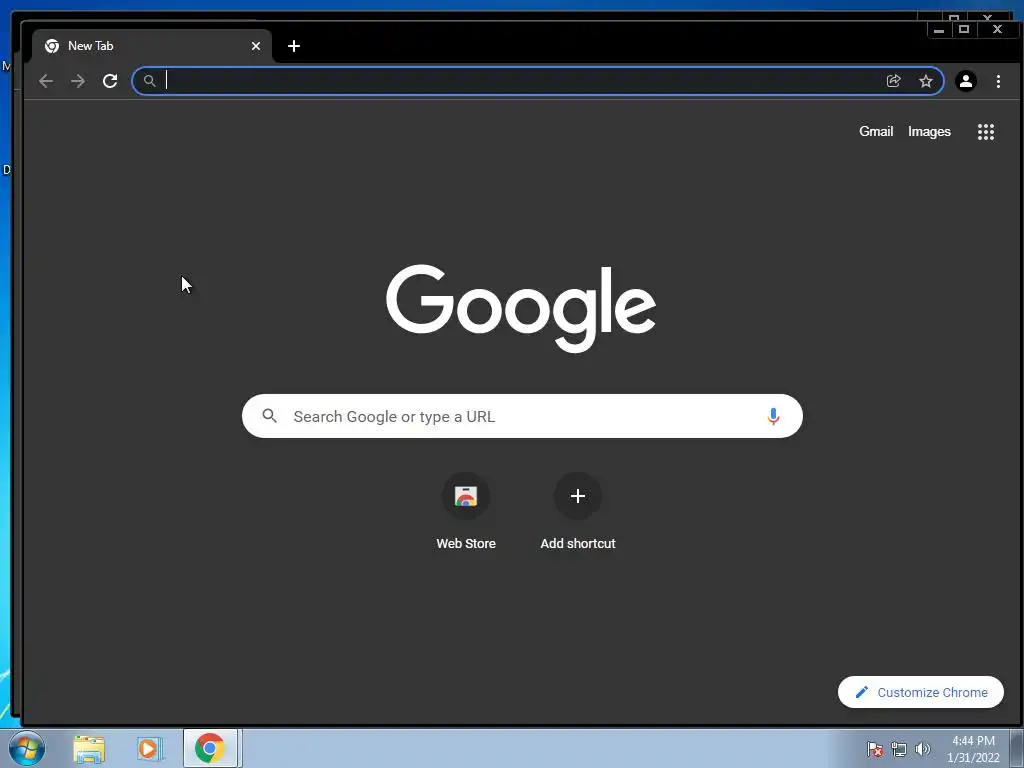Click the Google search box

point(522,416)
